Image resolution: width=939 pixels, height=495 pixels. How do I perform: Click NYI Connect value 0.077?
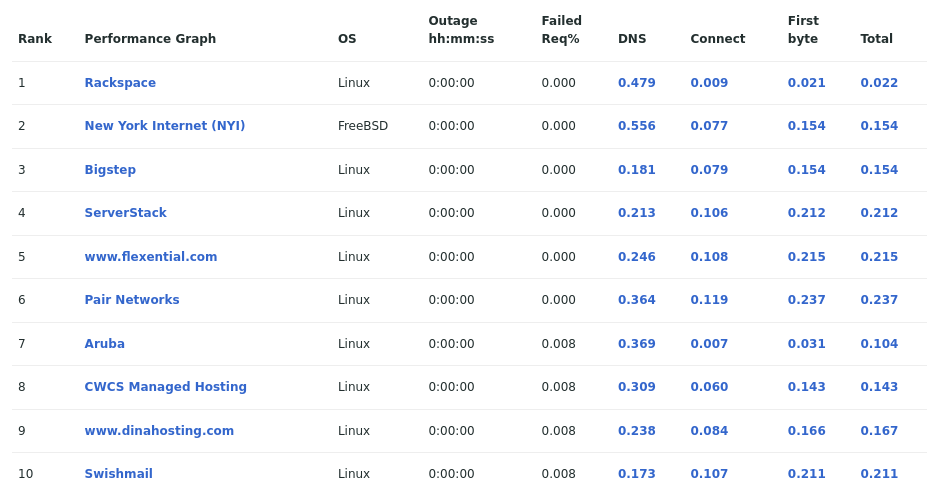(x=709, y=126)
